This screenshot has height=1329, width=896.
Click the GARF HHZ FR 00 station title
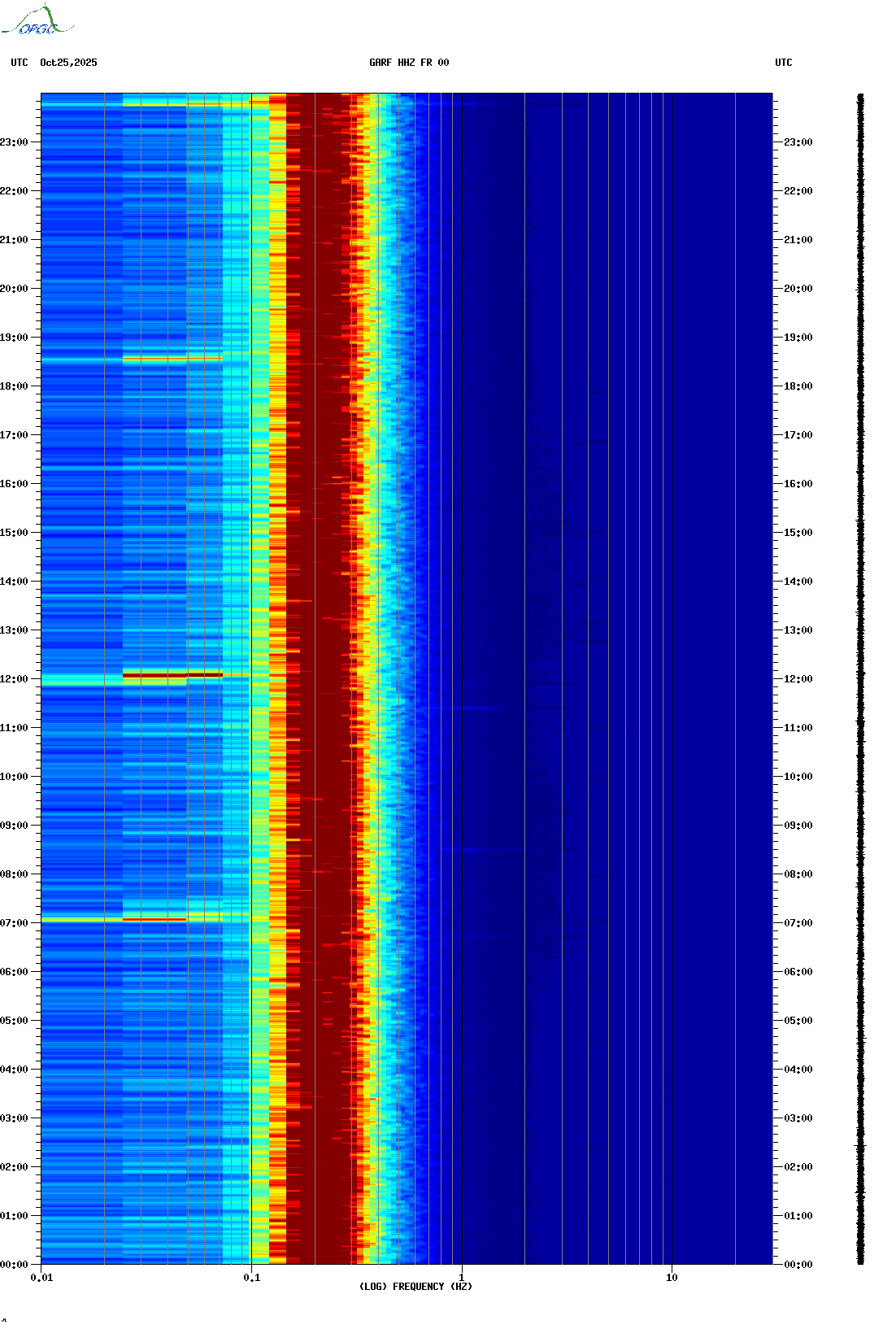pos(408,63)
